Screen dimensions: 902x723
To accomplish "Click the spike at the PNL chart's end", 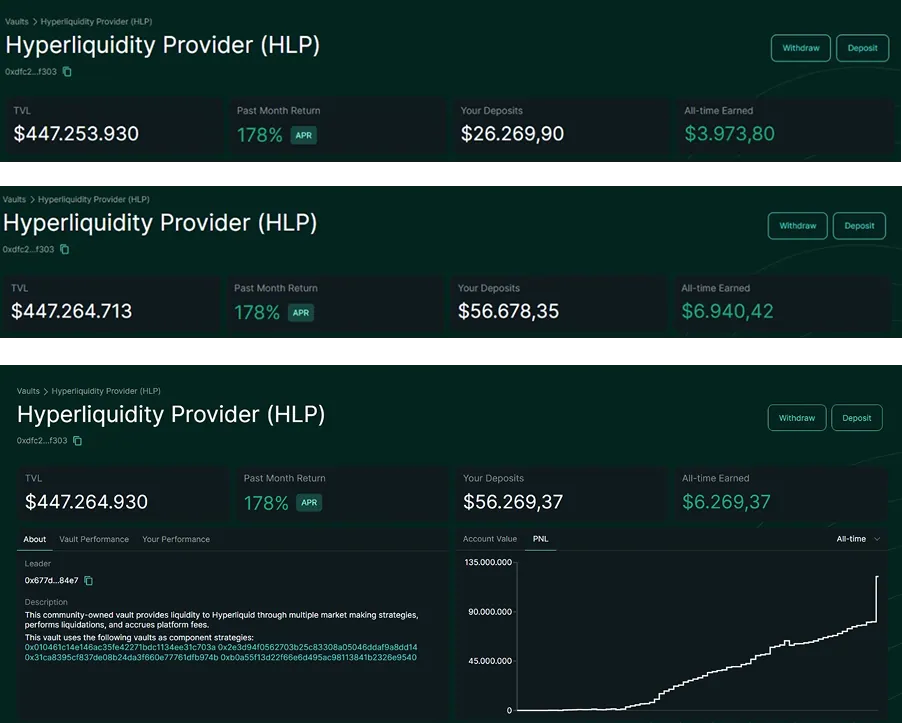I will 877,590.
